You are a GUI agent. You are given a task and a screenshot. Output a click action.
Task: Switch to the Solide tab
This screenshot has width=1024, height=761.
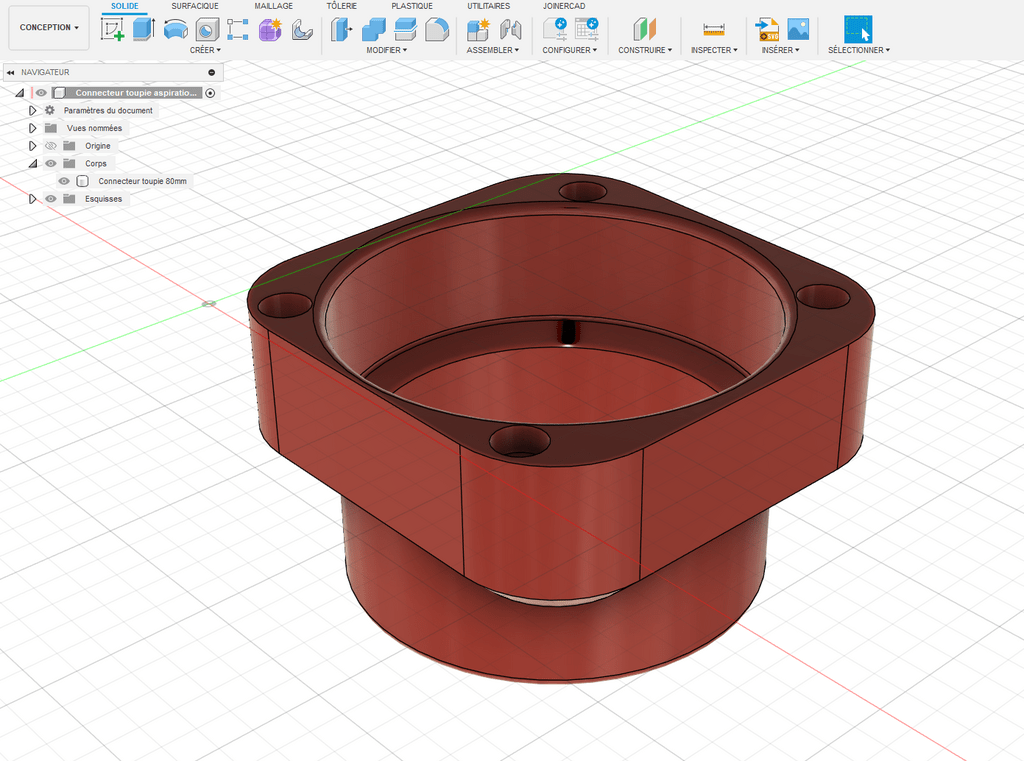point(125,6)
